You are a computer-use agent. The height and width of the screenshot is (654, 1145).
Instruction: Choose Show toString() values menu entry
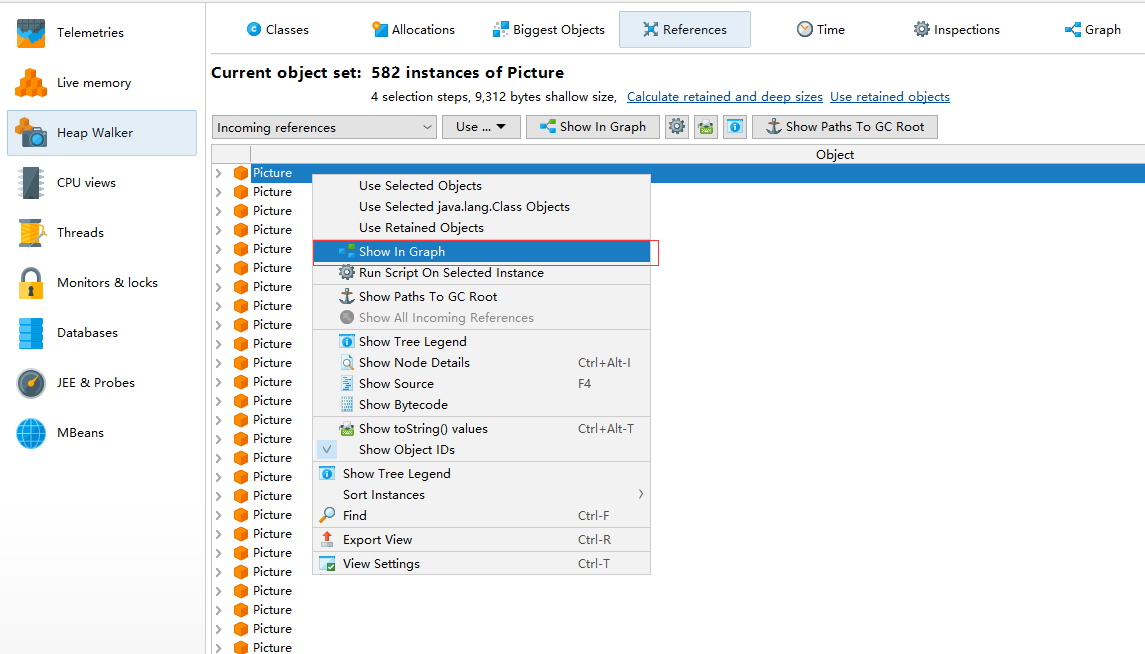[x=481, y=429]
